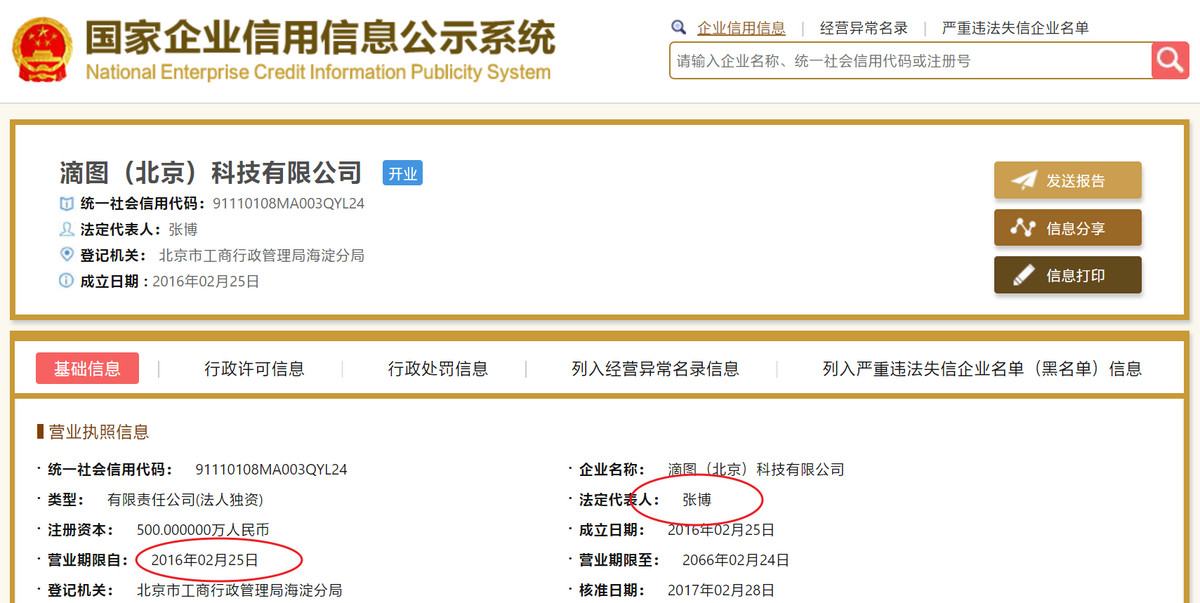1200x603 pixels.
Task: Click the license 成立日期 value 2016年02月25日
Action: click(721, 530)
